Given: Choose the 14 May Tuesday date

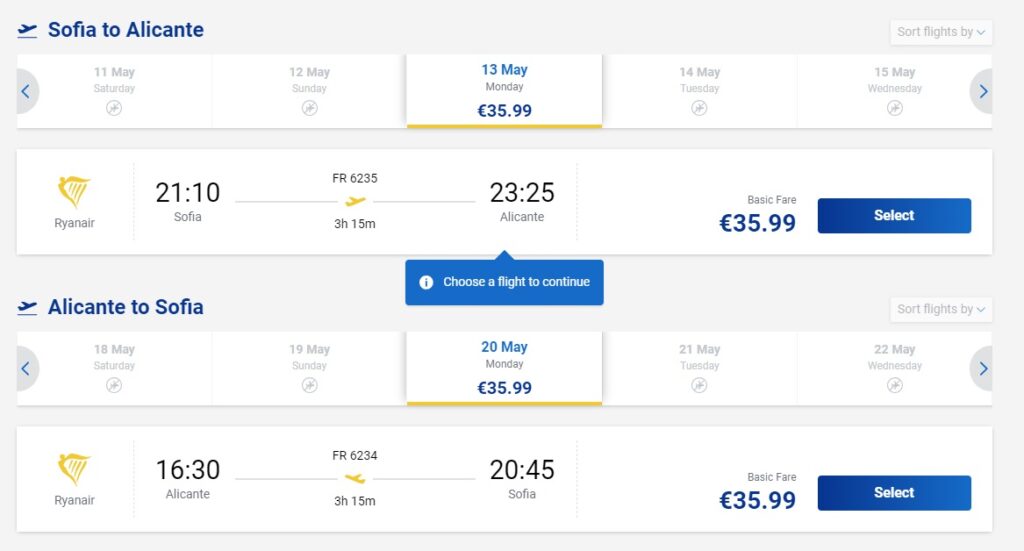Looking at the screenshot, I should (x=700, y=90).
